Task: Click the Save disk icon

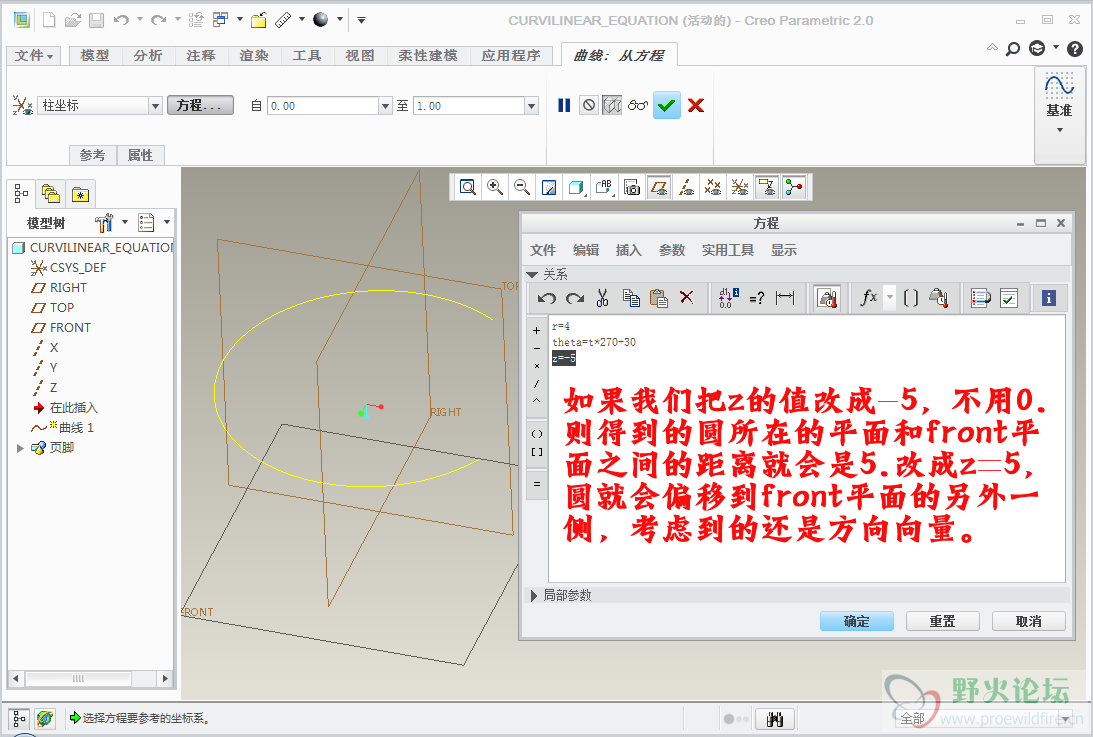Action: [x=96, y=20]
